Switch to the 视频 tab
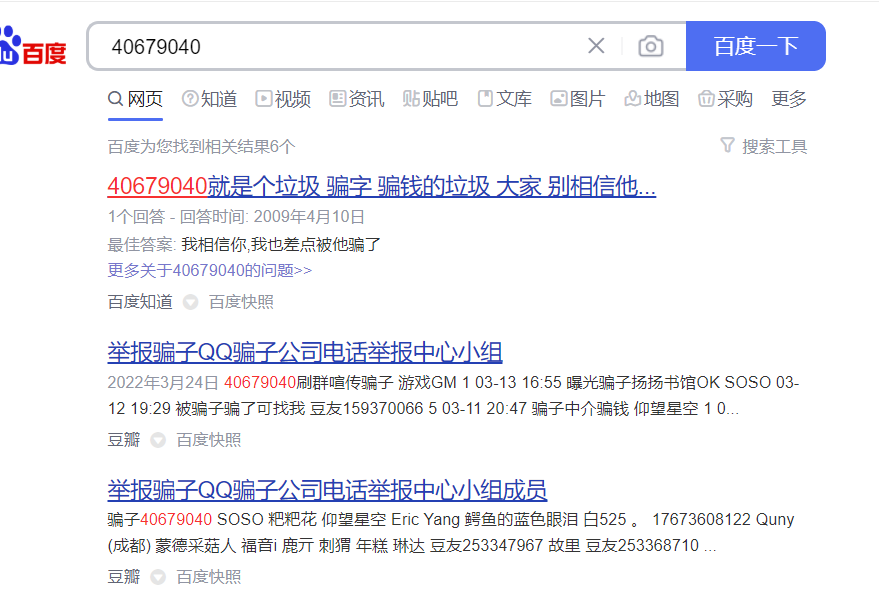Image resolution: width=879 pixels, height=598 pixels. [283, 99]
